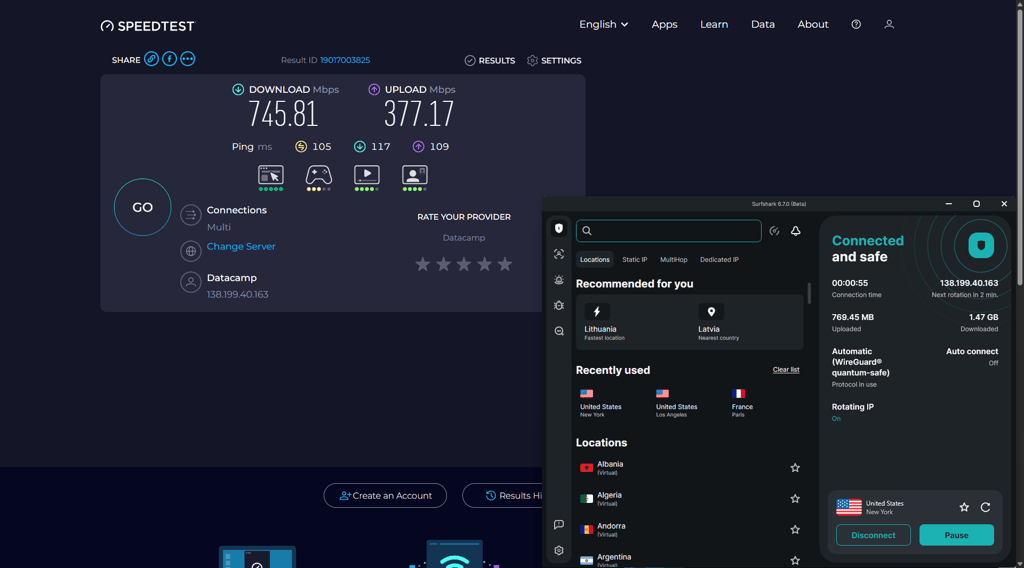Open Surfshark settings gear icon
The width and height of the screenshot is (1024, 568).
click(x=559, y=550)
